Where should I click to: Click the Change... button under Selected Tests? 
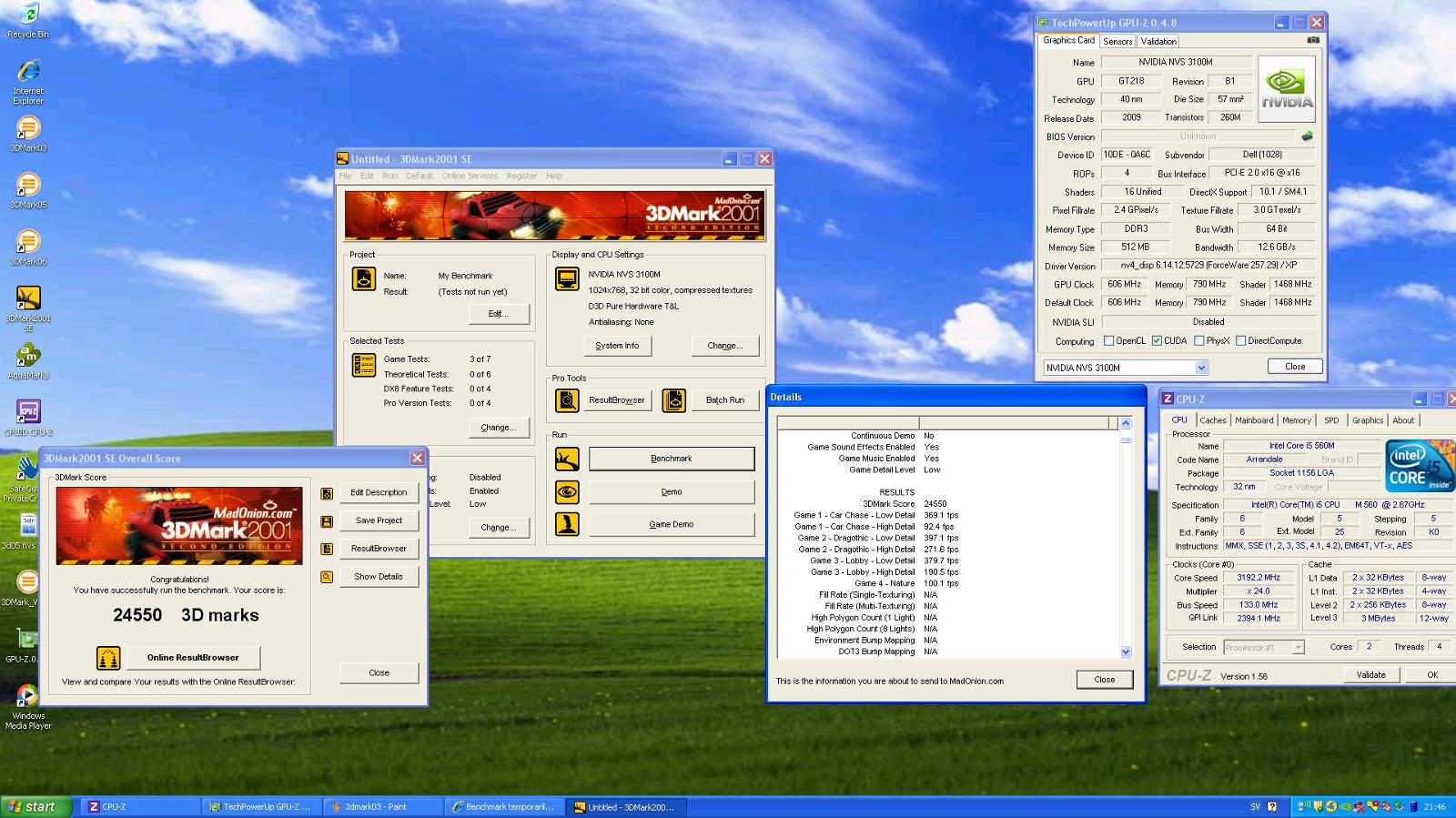point(498,428)
